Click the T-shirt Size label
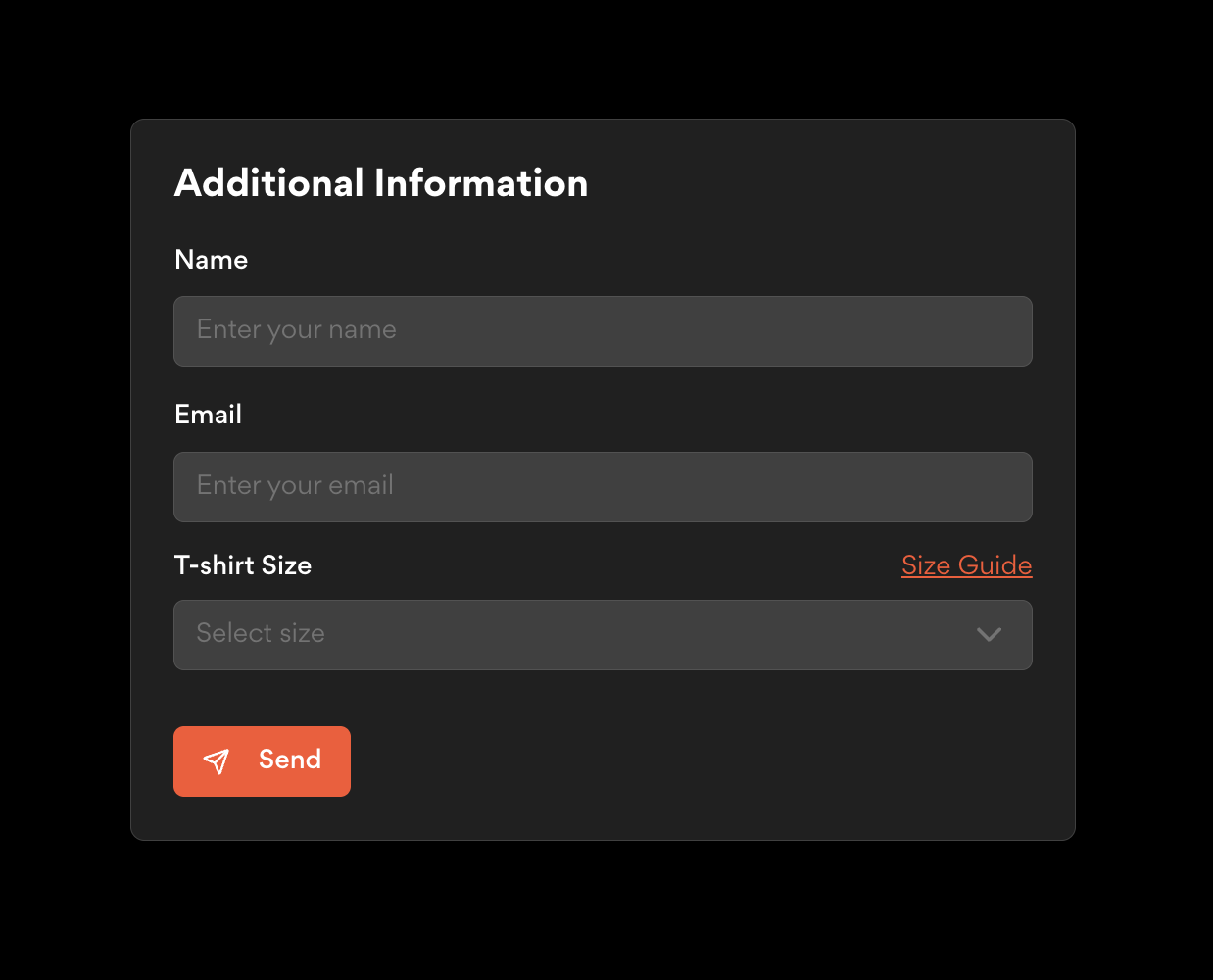 point(242,565)
